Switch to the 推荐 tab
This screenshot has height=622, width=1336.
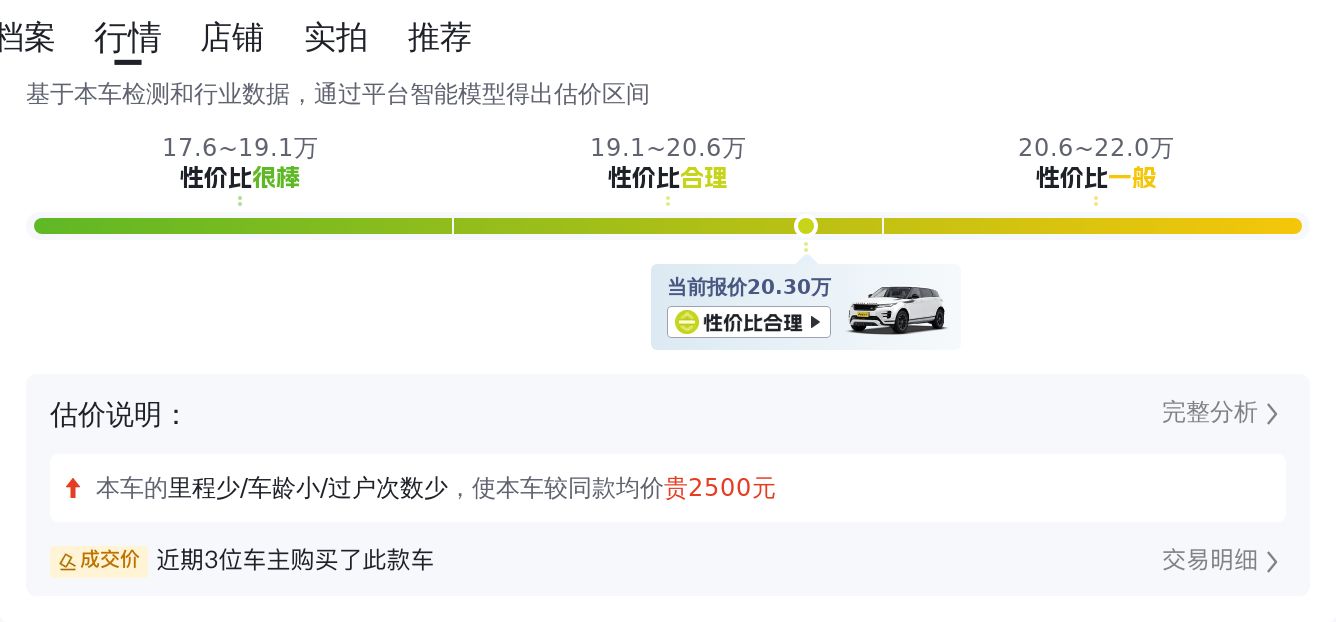coord(440,38)
